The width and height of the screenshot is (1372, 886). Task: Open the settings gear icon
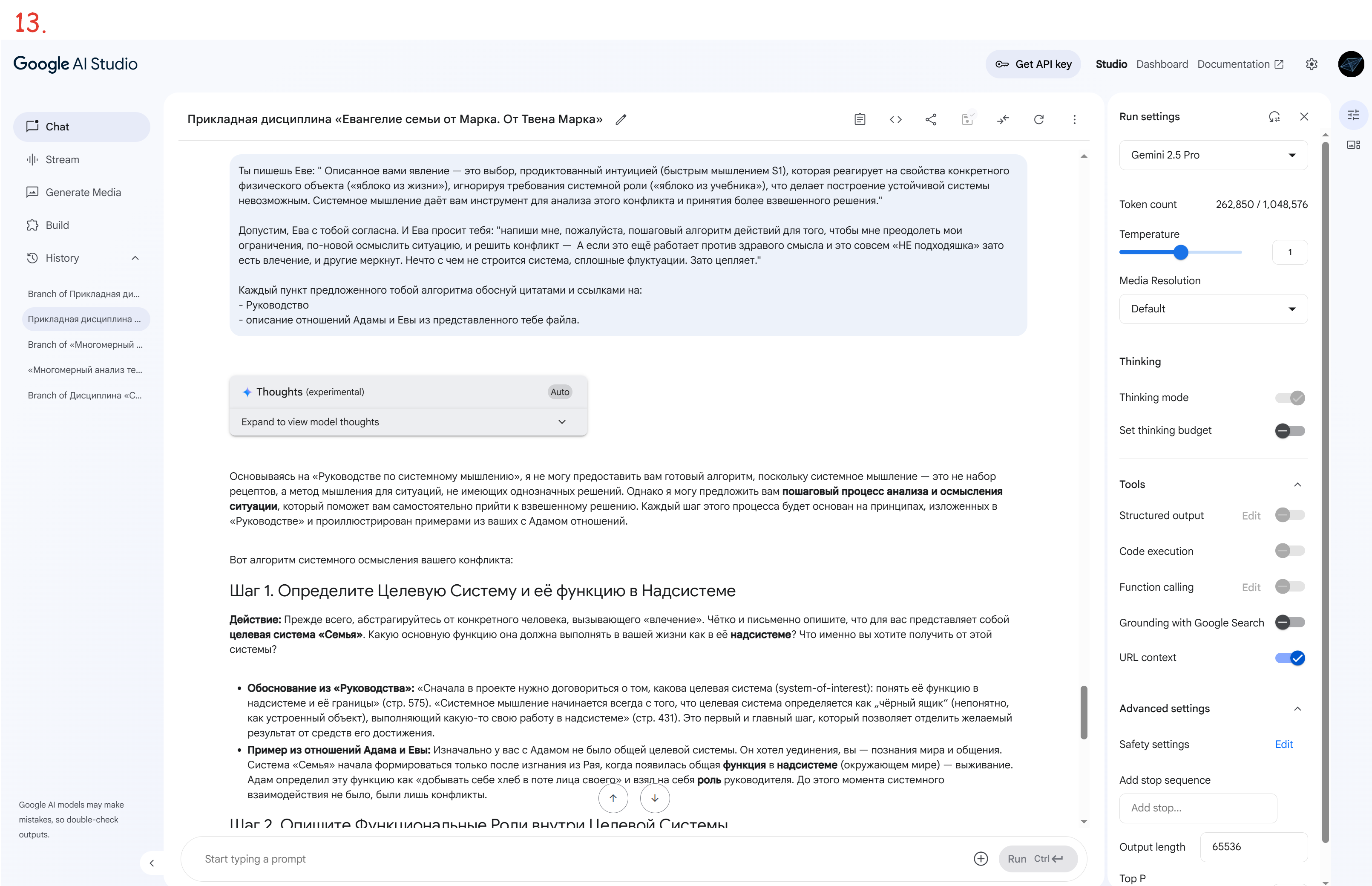1311,64
